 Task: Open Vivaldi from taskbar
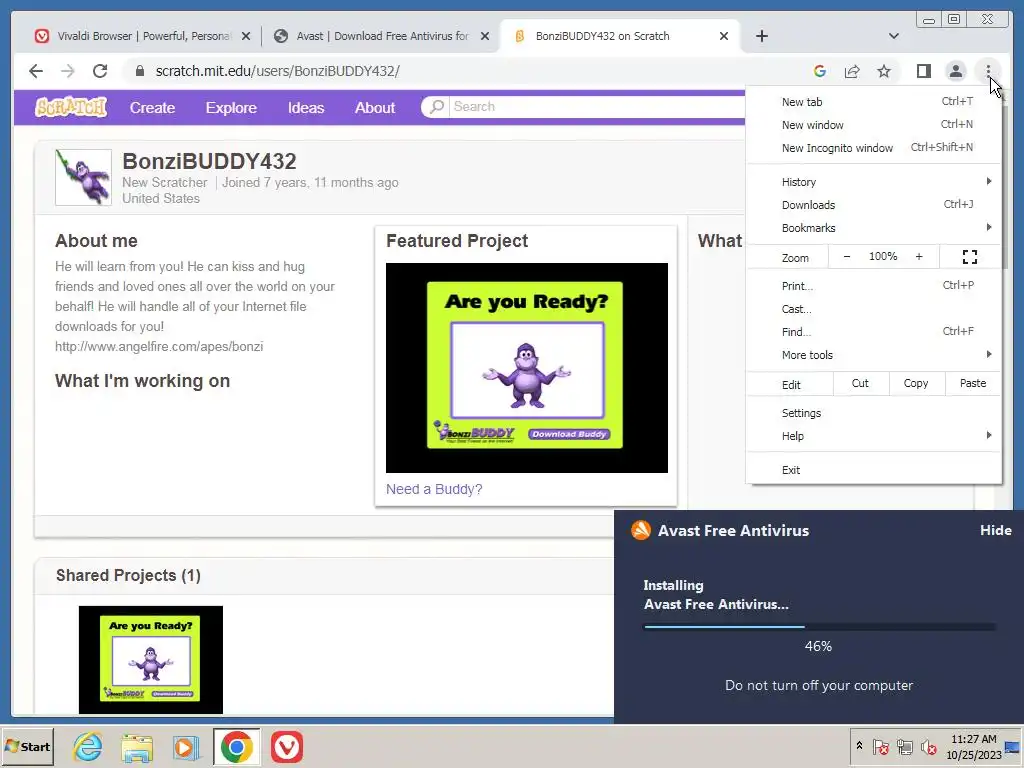(287, 747)
